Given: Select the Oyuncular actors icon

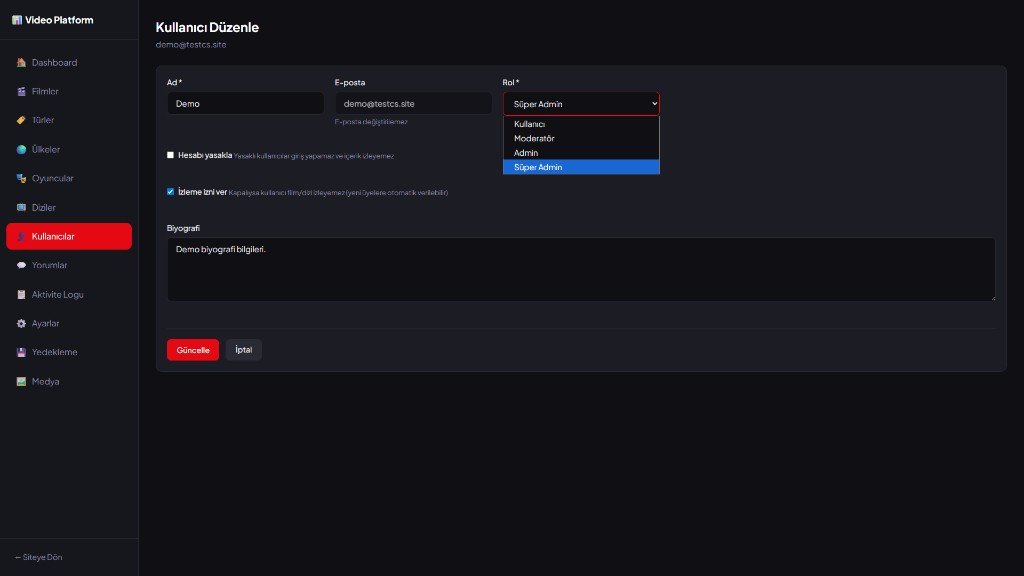Looking at the screenshot, I should [x=20, y=178].
